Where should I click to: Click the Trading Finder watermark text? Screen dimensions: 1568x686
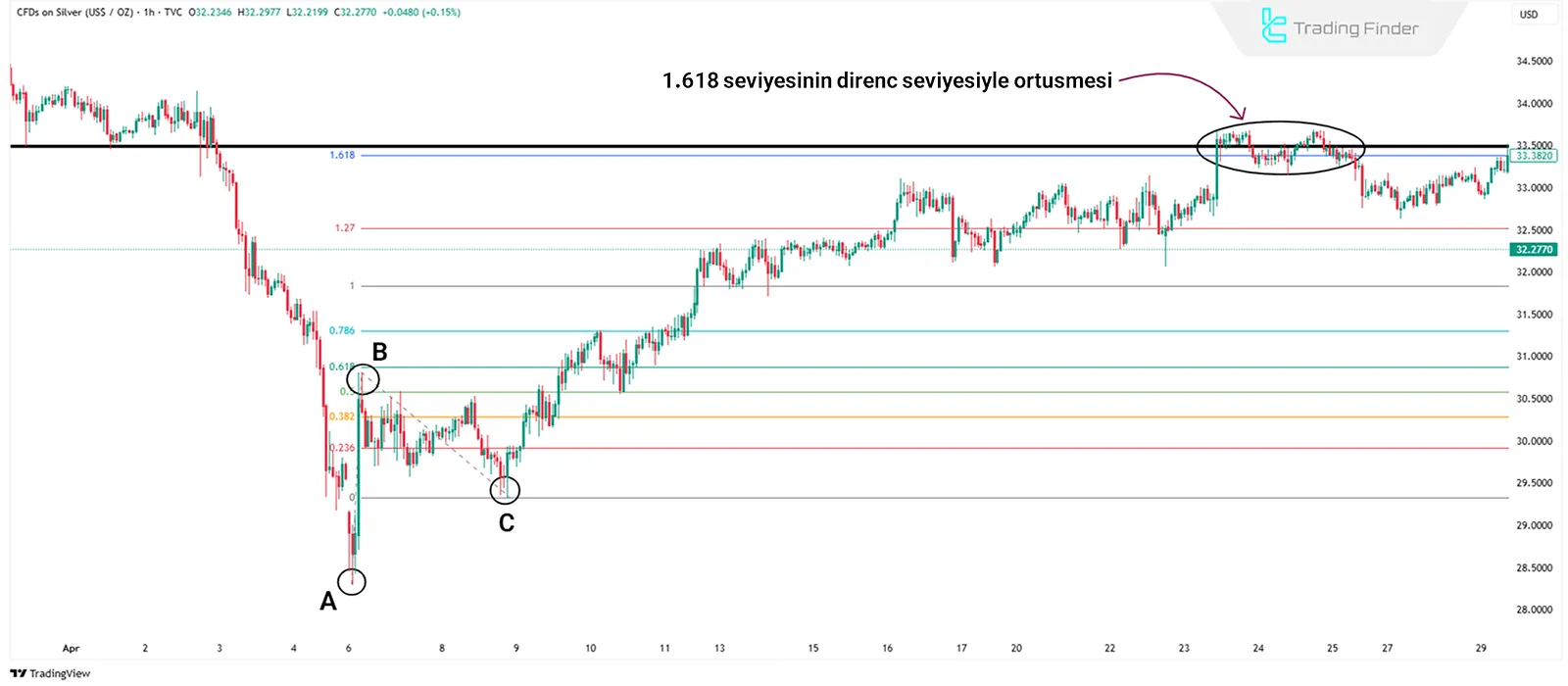pyautogui.click(x=1355, y=28)
